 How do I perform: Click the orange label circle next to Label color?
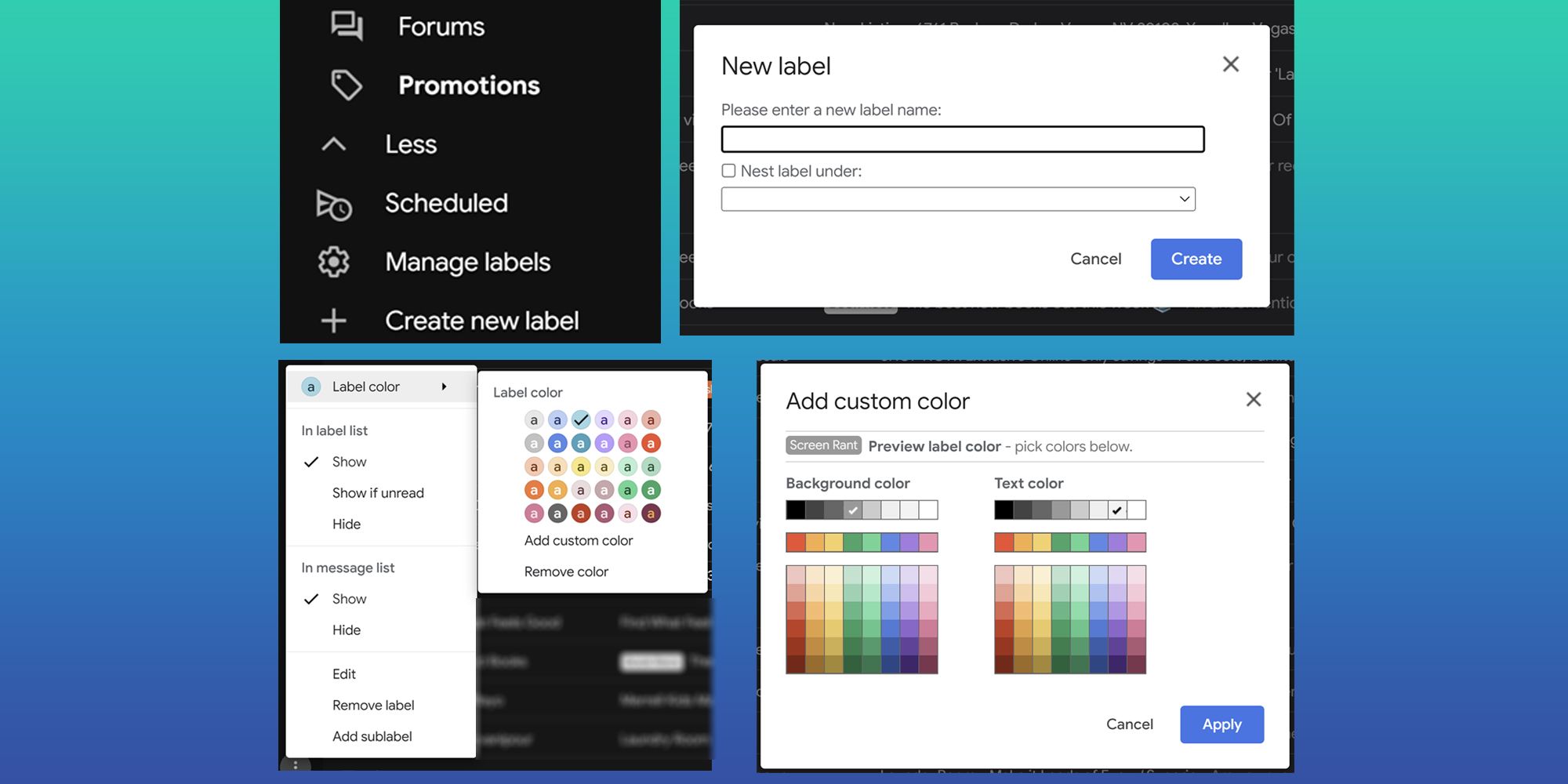click(x=311, y=386)
